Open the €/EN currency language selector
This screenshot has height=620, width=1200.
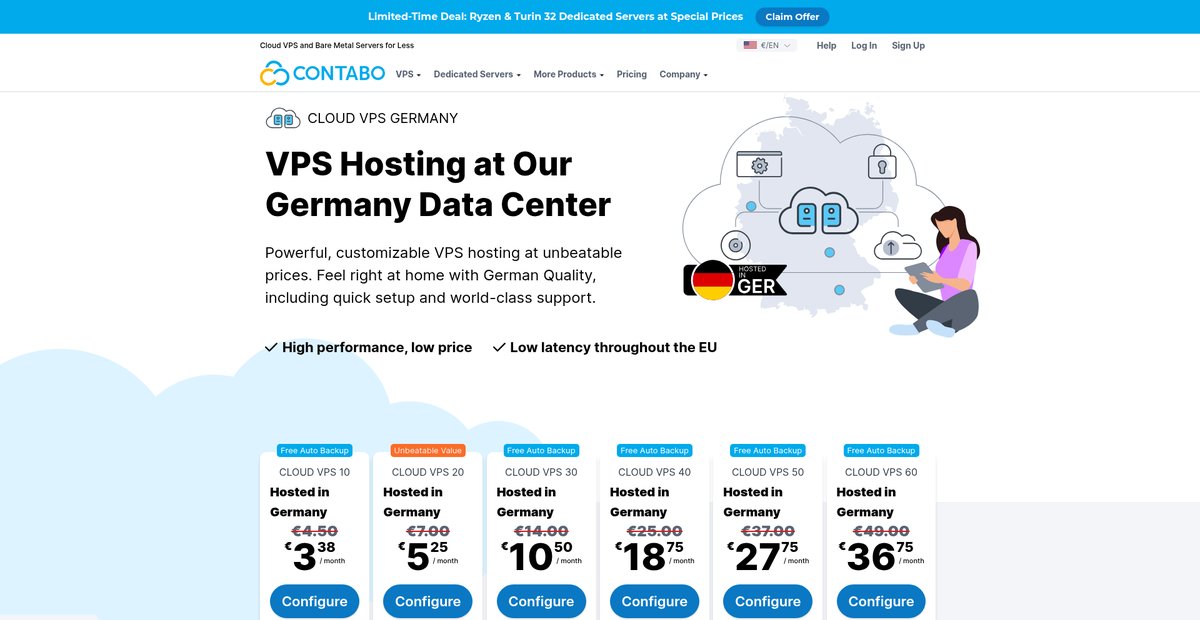767,45
